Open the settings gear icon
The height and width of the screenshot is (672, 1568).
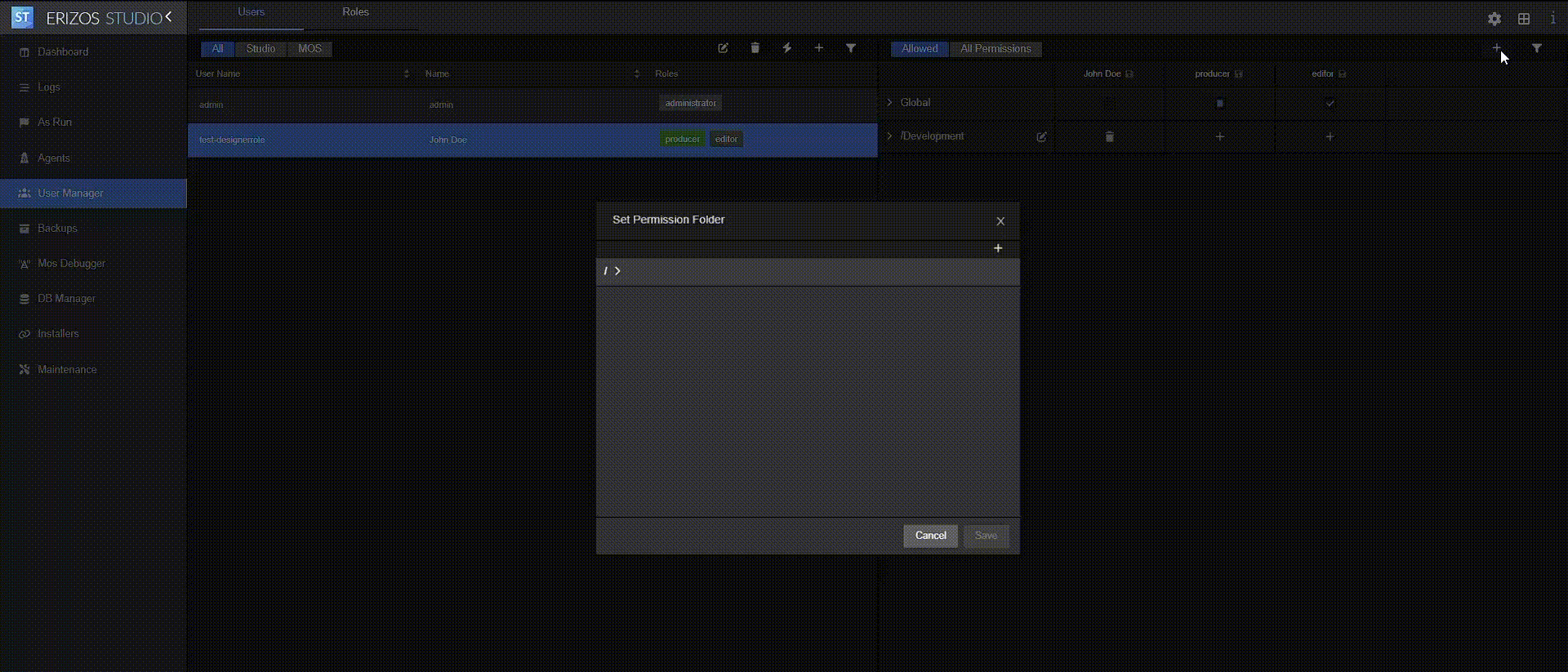(1494, 19)
